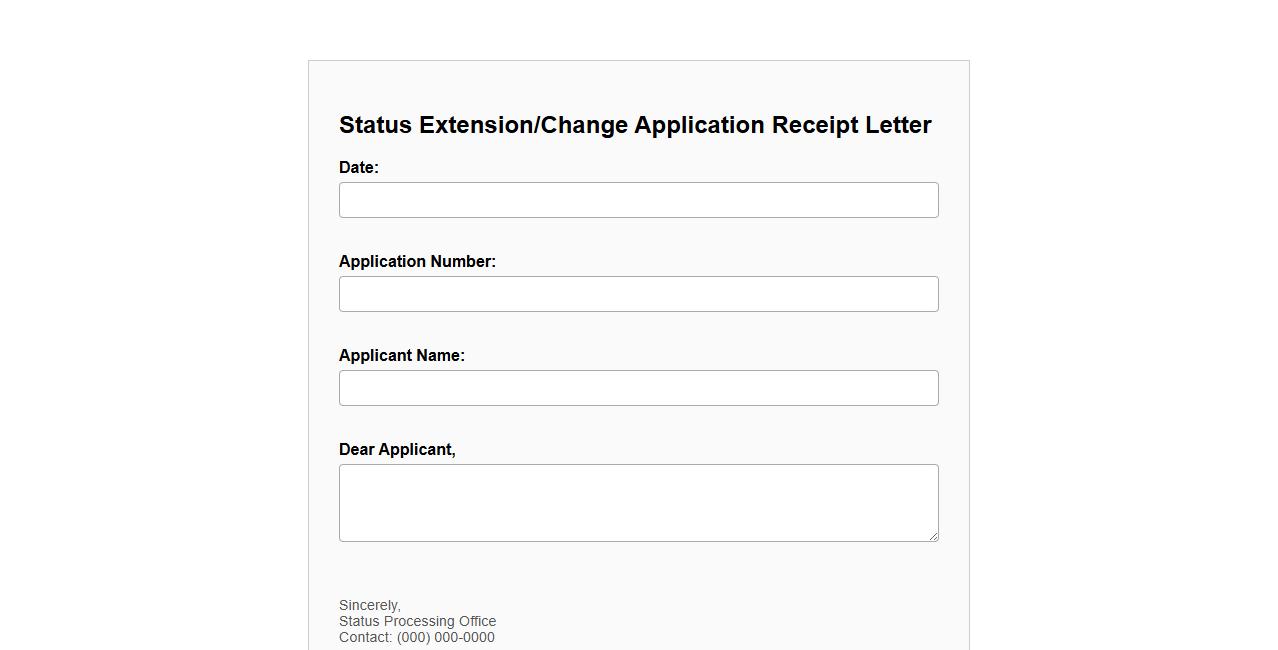Click the textarea resize handle corner
This screenshot has height=650, width=1278.
click(933, 536)
